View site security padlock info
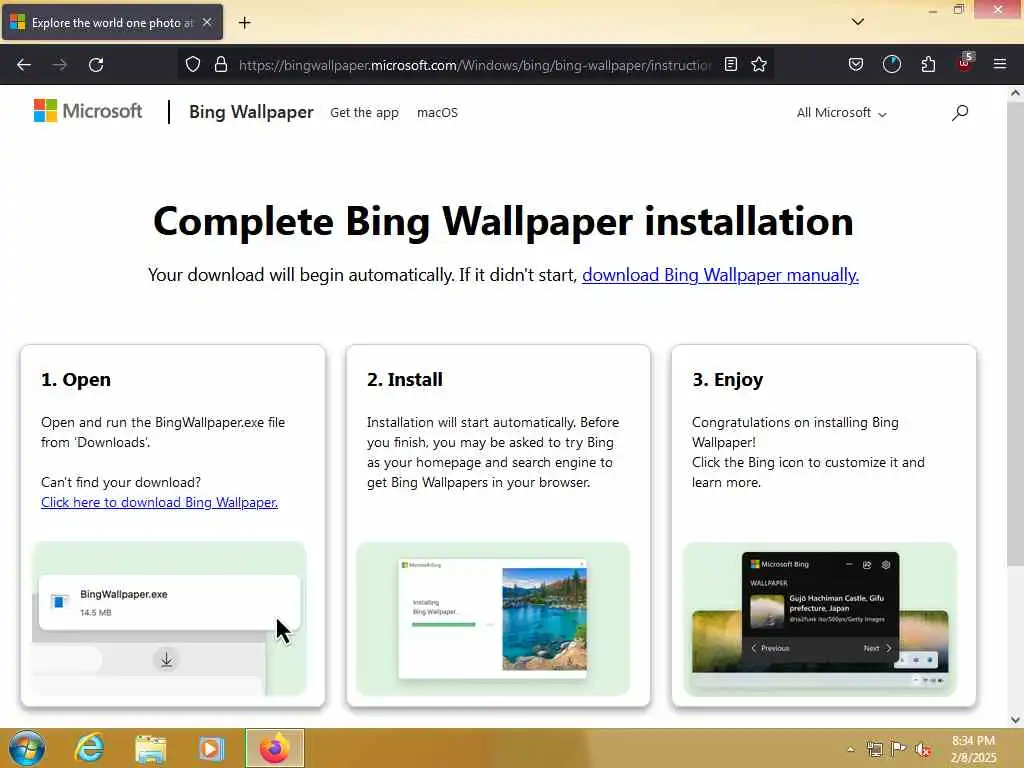 [221, 65]
